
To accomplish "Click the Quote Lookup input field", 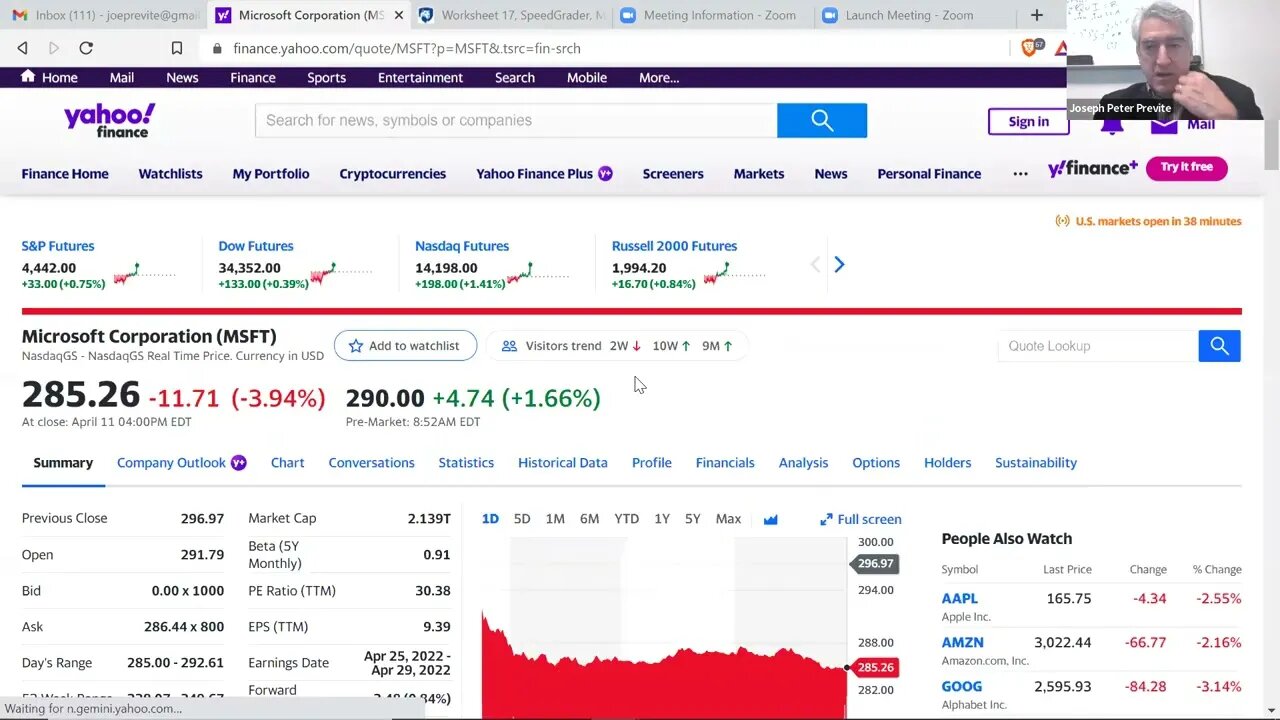I will [x=1097, y=346].
